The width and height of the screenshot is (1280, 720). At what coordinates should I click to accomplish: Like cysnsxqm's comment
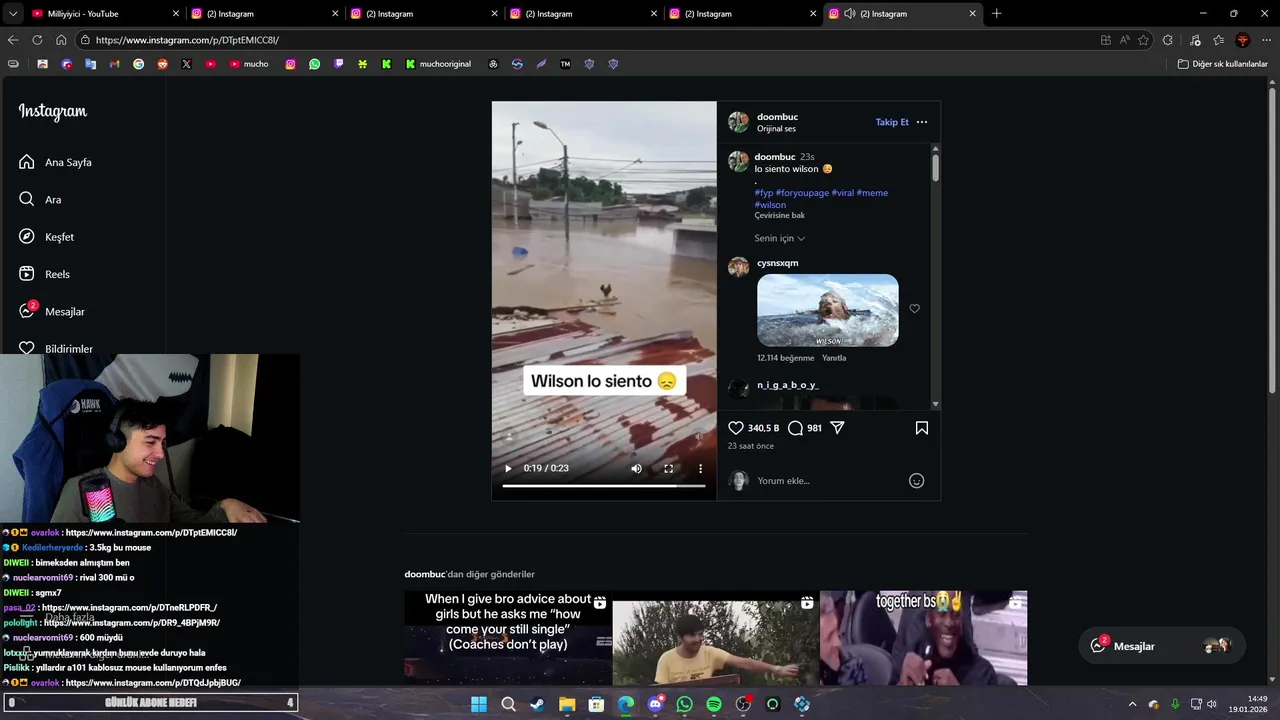[914, 309]
